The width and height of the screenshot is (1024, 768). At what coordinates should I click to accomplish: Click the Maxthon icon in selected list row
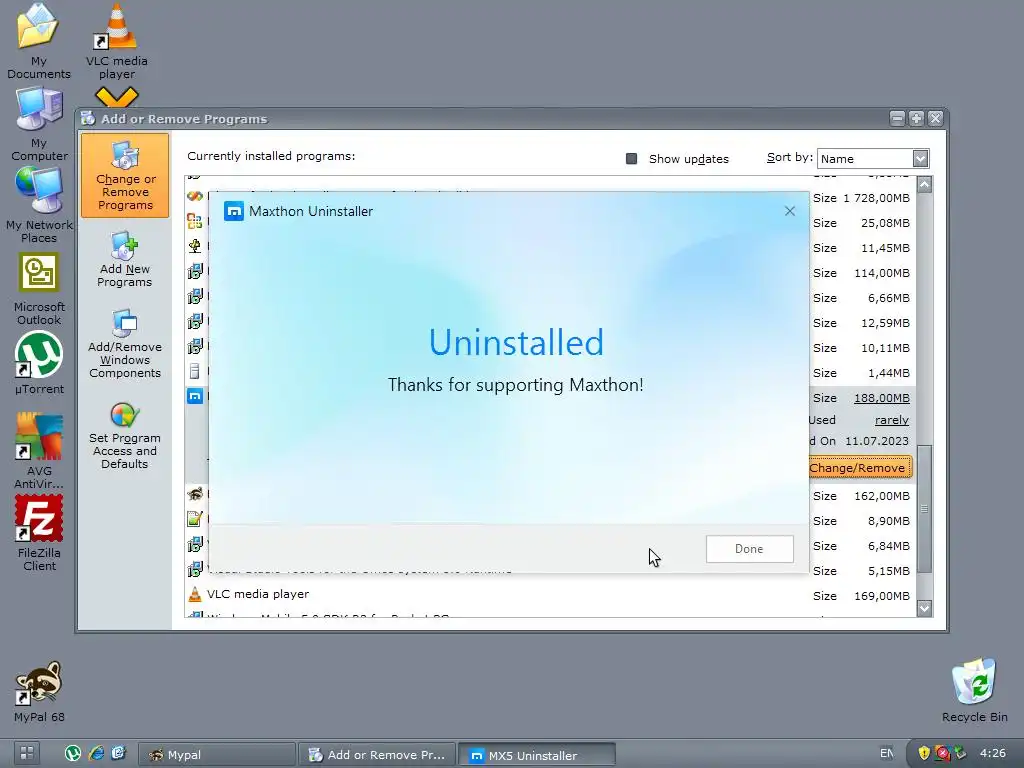point(195,396)
